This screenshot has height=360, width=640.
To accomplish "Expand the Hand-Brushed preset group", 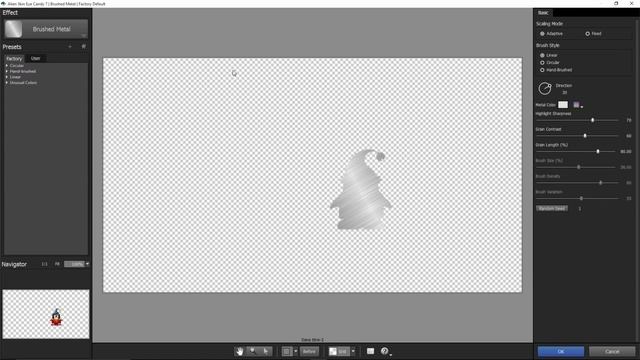I will pyautogui.click(x=7, y=71).
